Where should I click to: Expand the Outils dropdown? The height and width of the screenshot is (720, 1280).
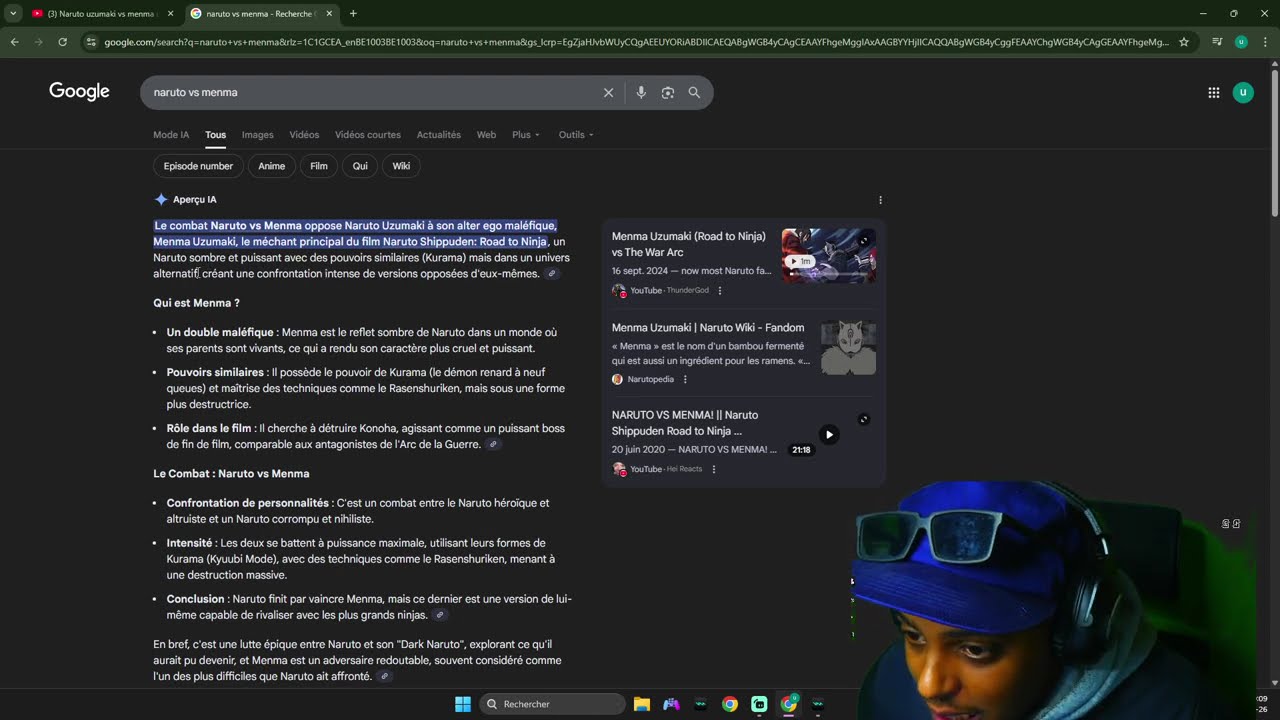pos(576,135)
